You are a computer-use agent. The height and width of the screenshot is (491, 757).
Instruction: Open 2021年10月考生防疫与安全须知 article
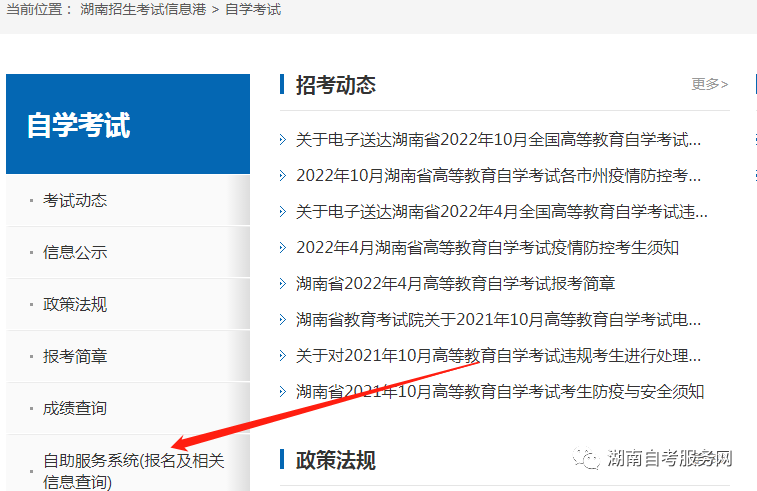pos(500,391)
